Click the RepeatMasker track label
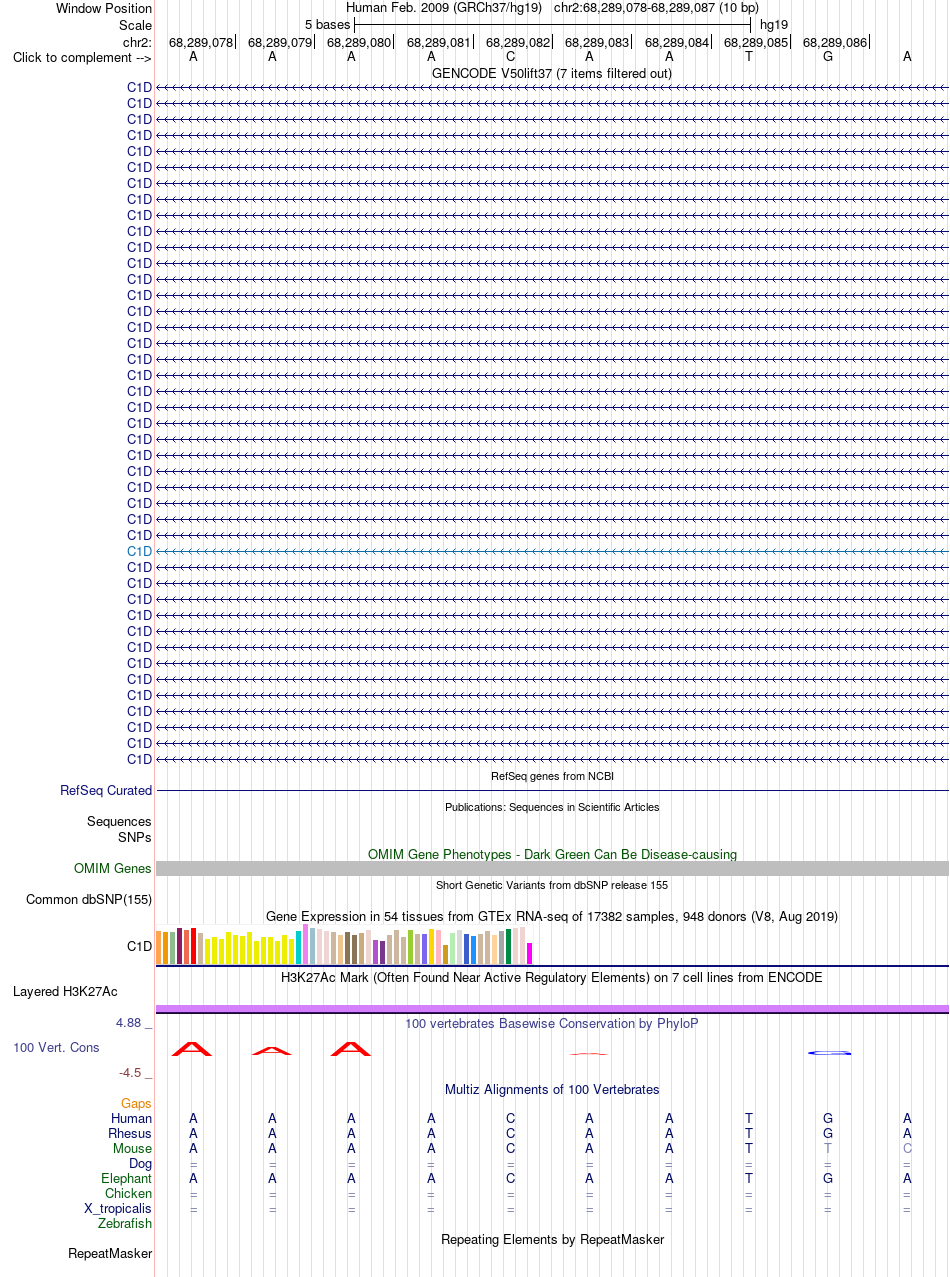This screenshot has height=1277, width=950. pos(110,1253)
